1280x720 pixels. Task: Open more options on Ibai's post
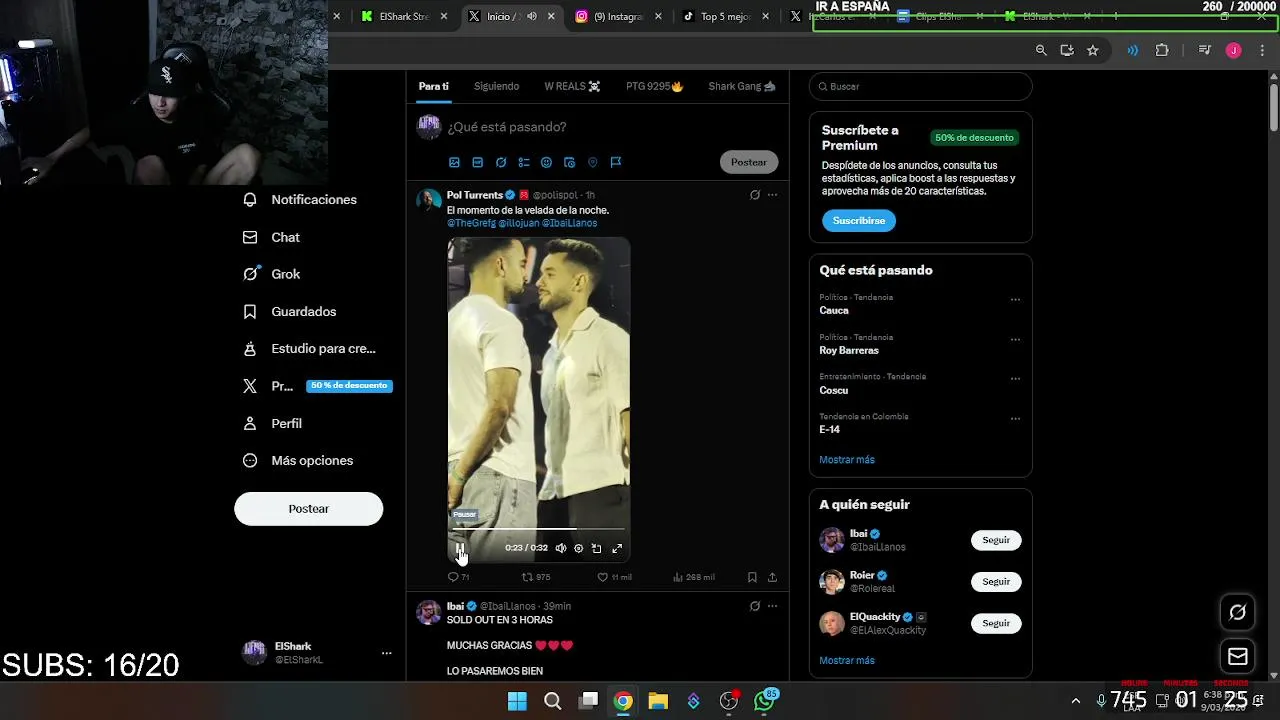point(772,606)
